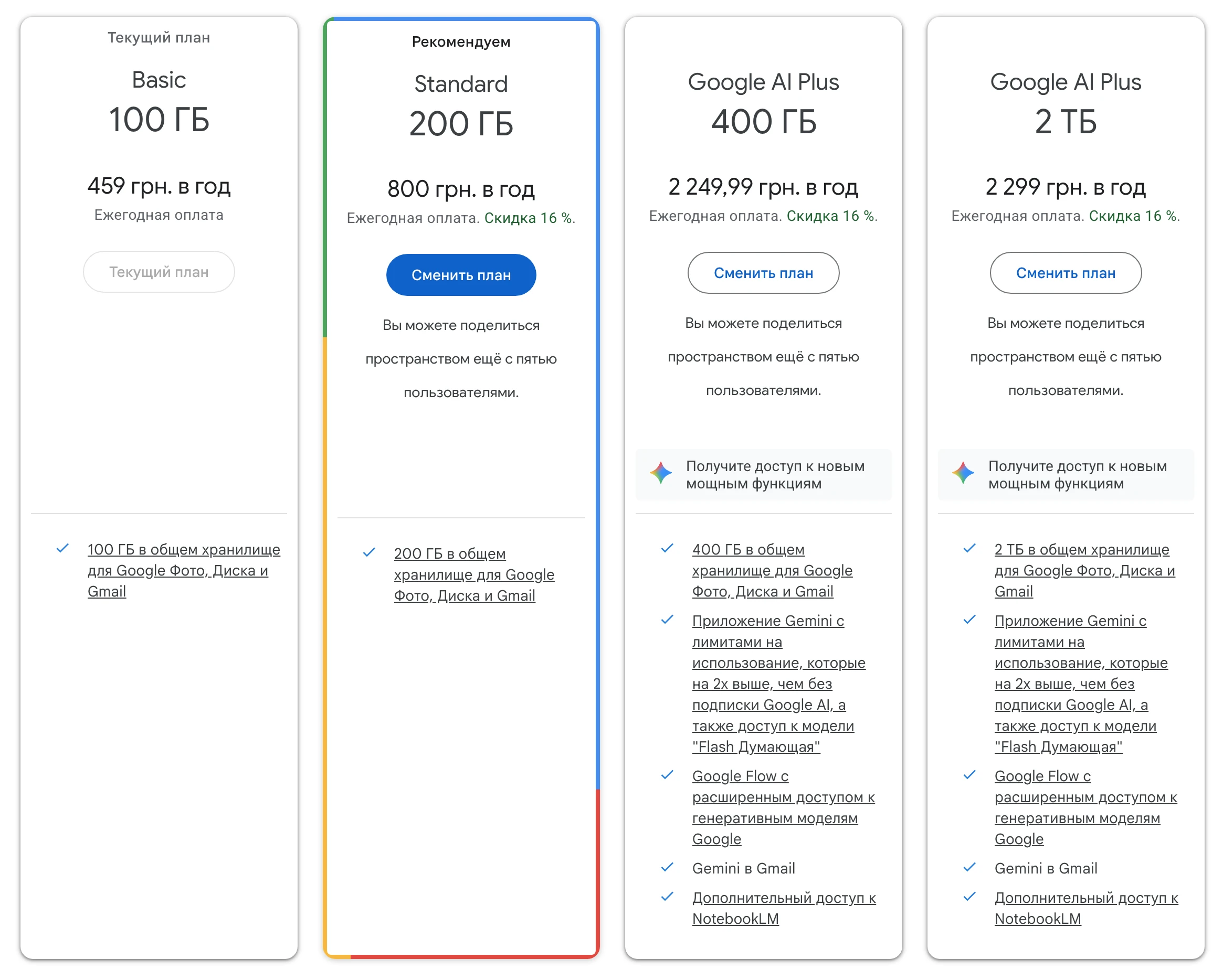Open the Gemini app limits link in the 400 ГБ plan
Viewport: 1223px width, 980px height.
tap(778, 684)
